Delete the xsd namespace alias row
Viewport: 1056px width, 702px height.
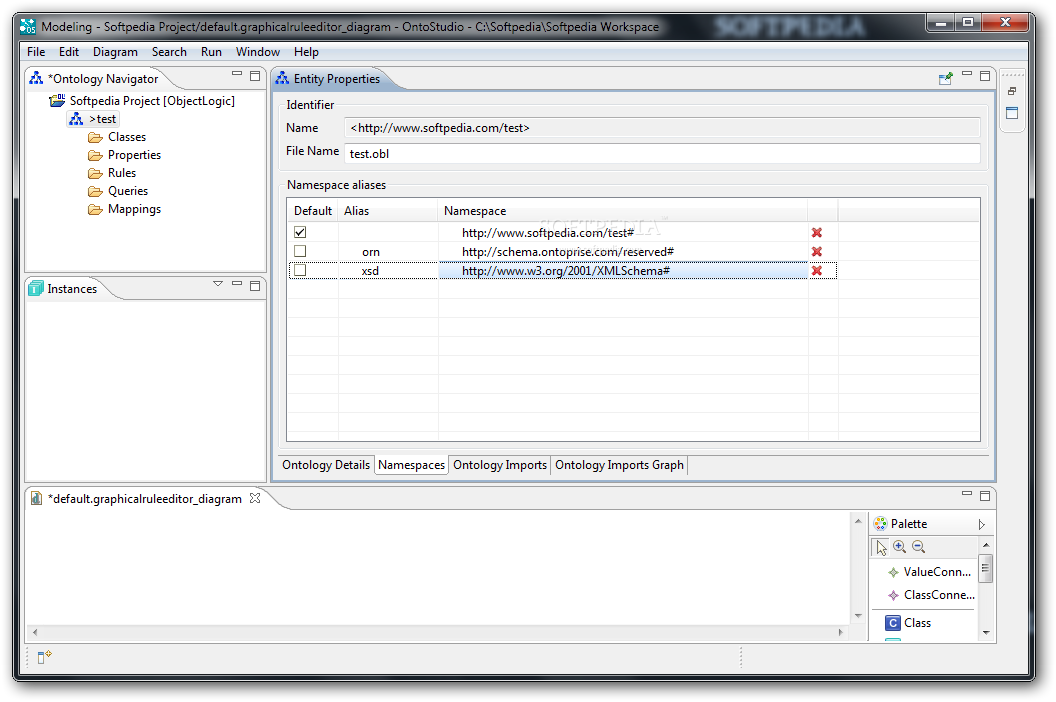pyautogui.click(x=816, y=270)
